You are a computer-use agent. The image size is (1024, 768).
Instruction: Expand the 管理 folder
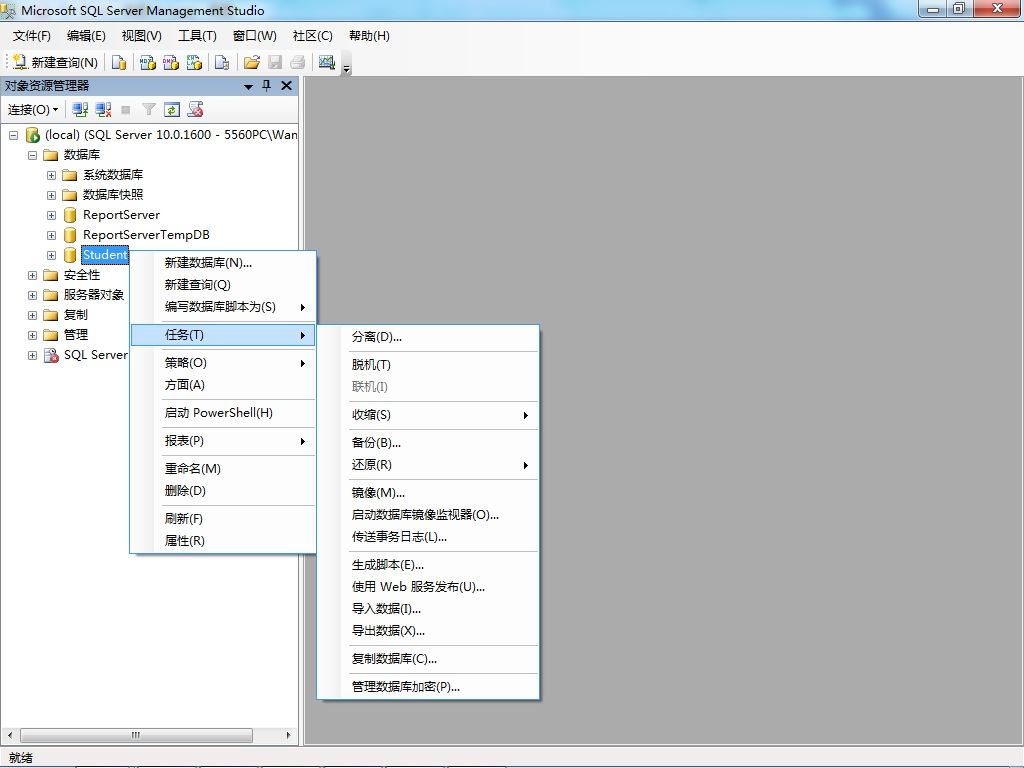[x=32, y=336]
